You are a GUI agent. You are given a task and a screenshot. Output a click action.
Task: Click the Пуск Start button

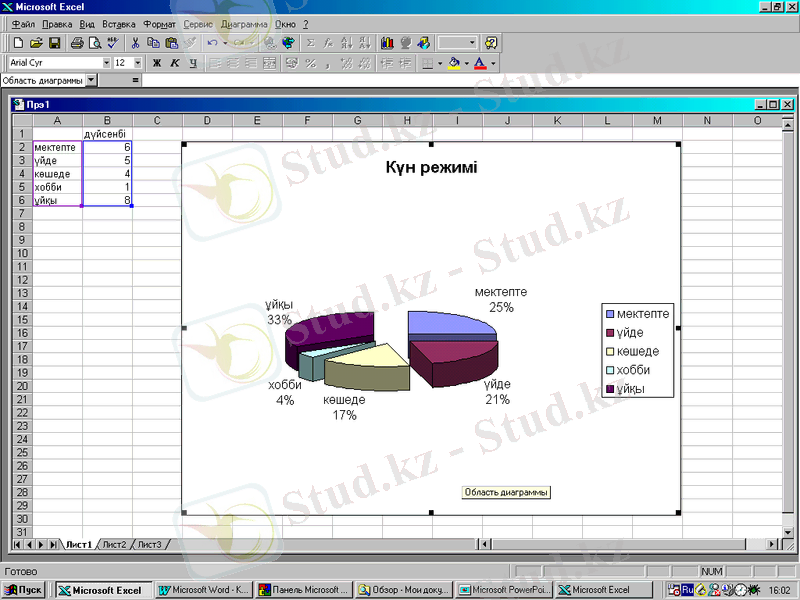pos(25,590)
